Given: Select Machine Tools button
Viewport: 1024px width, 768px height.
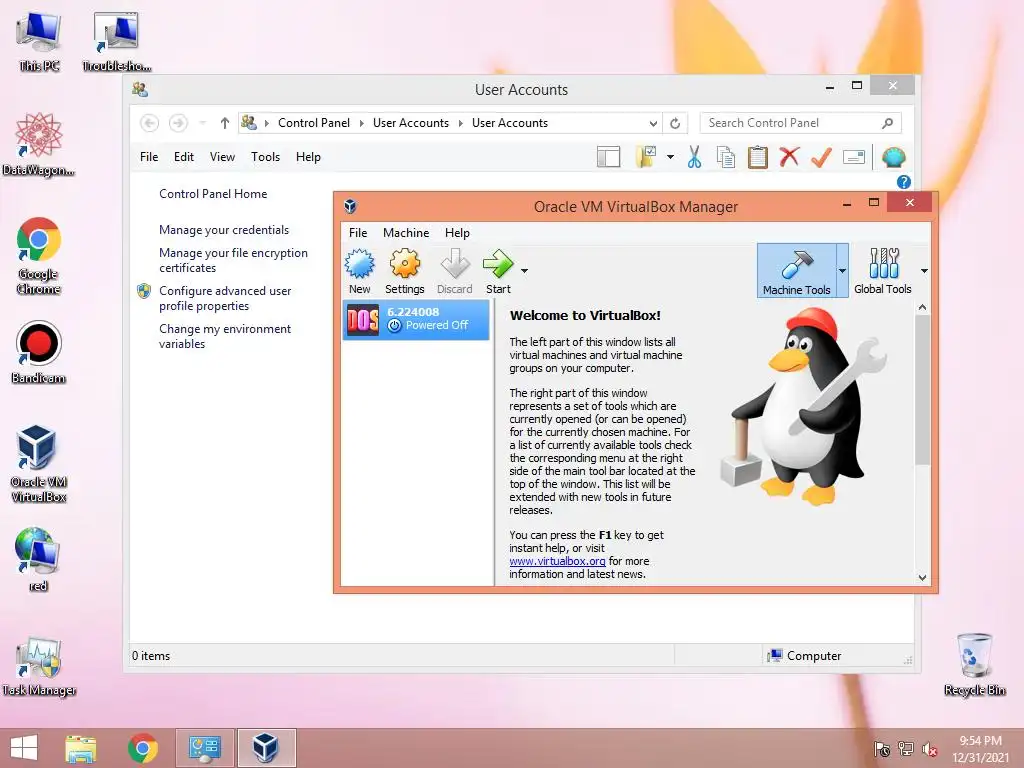Looking at the screenshot, I should (796, 271).
